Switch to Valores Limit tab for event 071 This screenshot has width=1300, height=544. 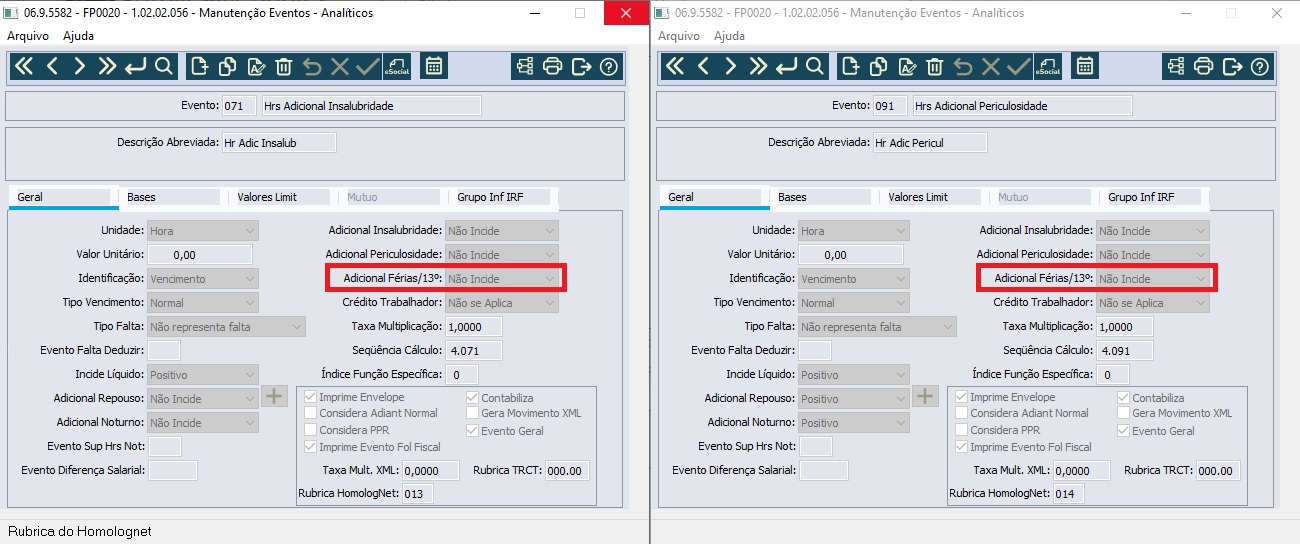[281, 197]
